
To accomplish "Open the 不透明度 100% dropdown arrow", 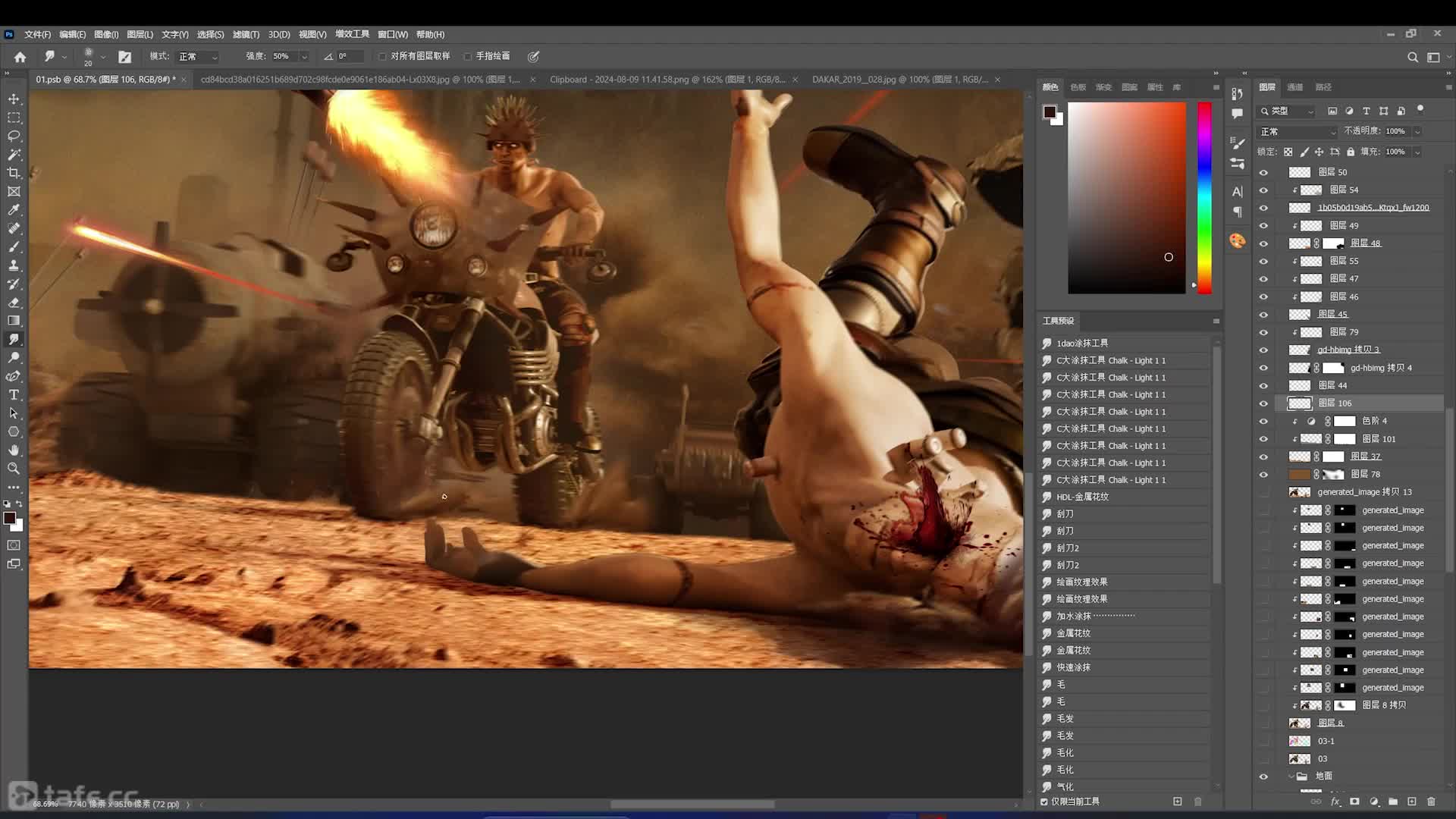I will [x=1417, y=131].
